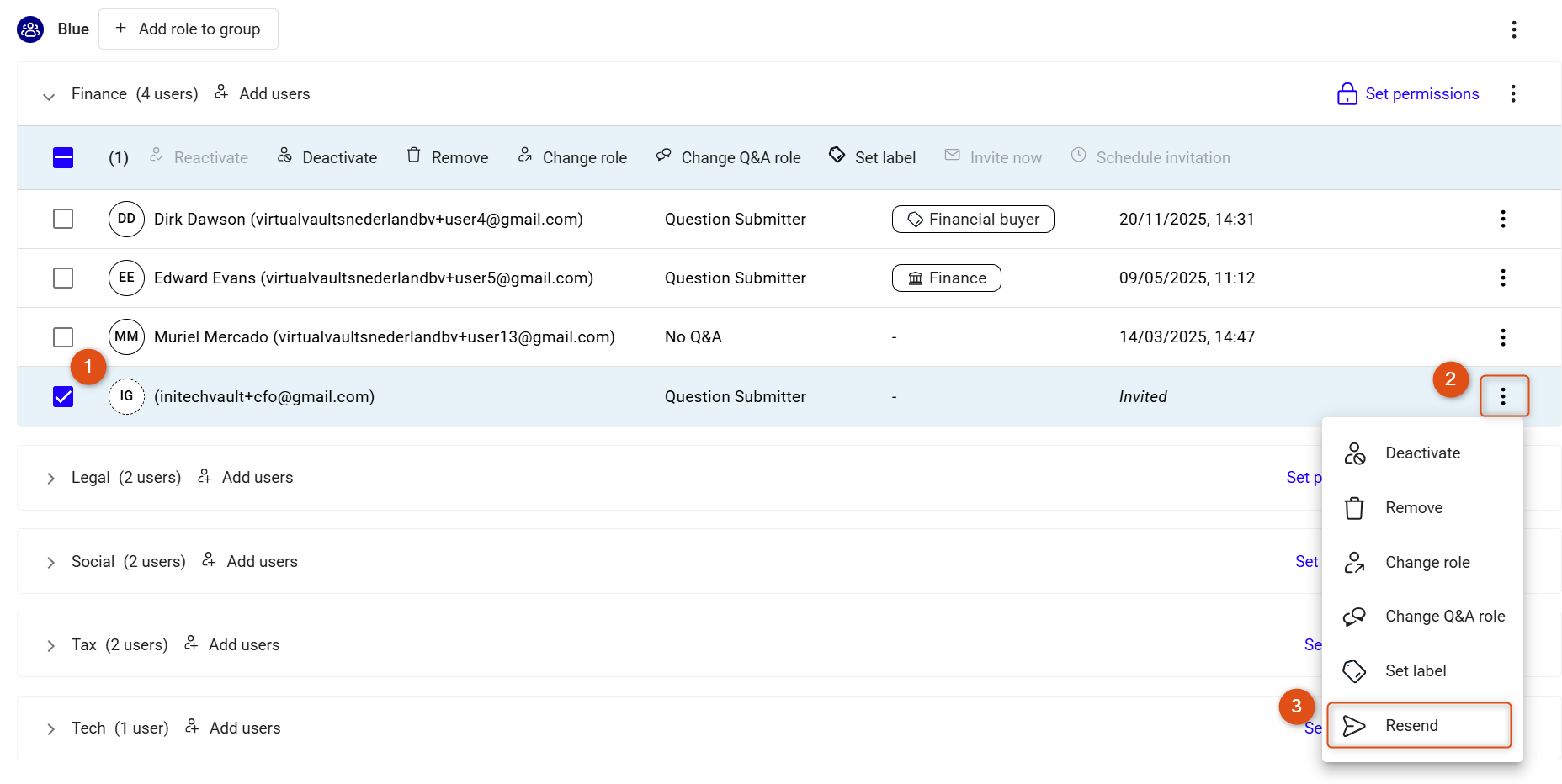Click the Remove trash icon in the bulk toolbar
Viewport: 1562px width, 784px height.
(x=413, y=156)
